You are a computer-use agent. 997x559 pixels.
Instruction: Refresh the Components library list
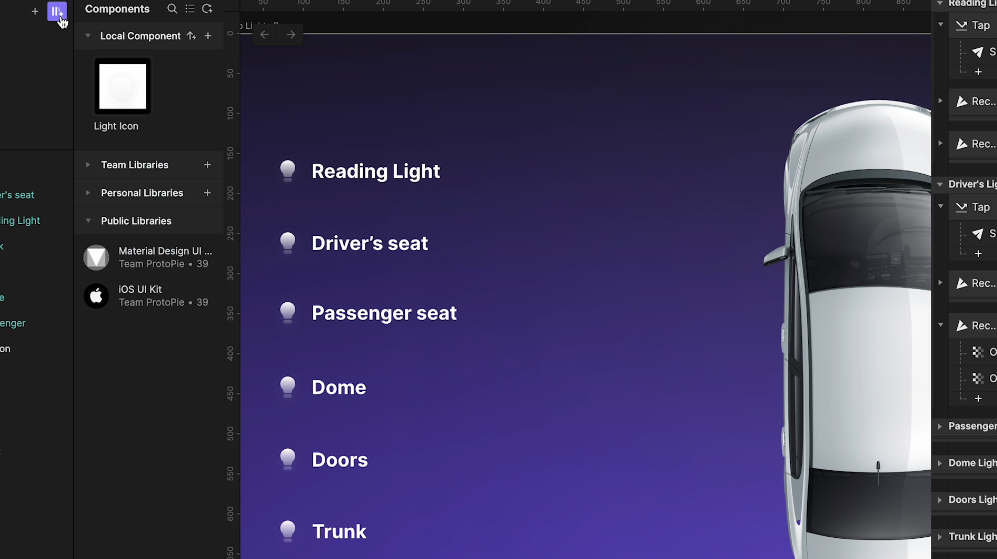tap(207, 9)
